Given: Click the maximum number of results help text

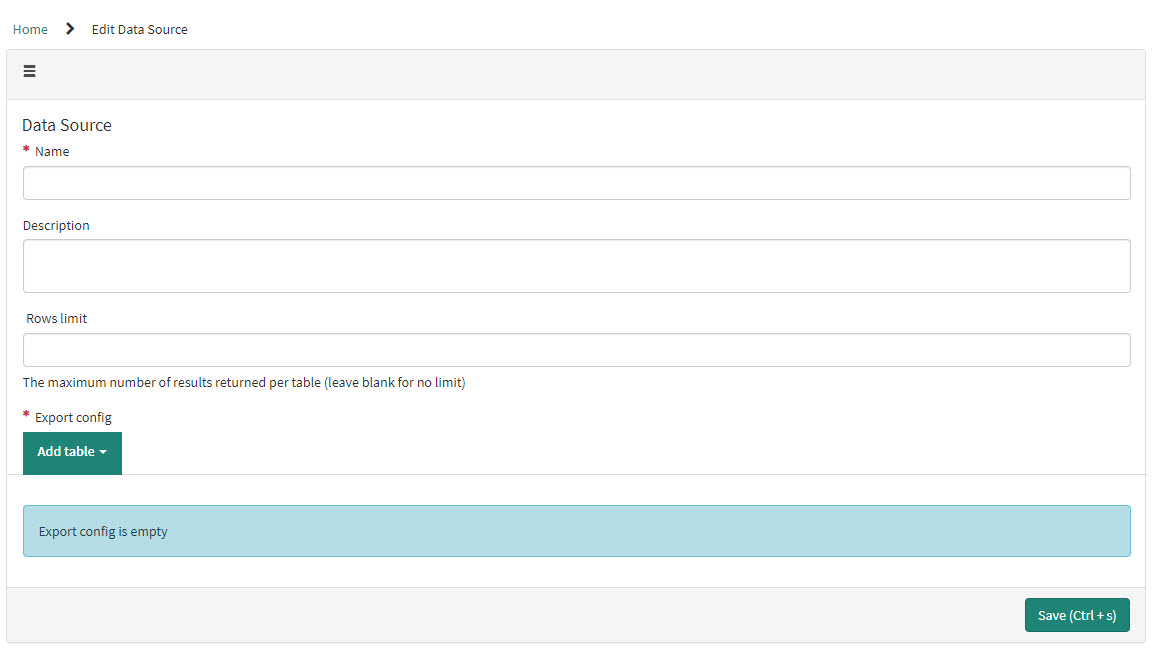Looking at the screenshot, I should (244, 382).
